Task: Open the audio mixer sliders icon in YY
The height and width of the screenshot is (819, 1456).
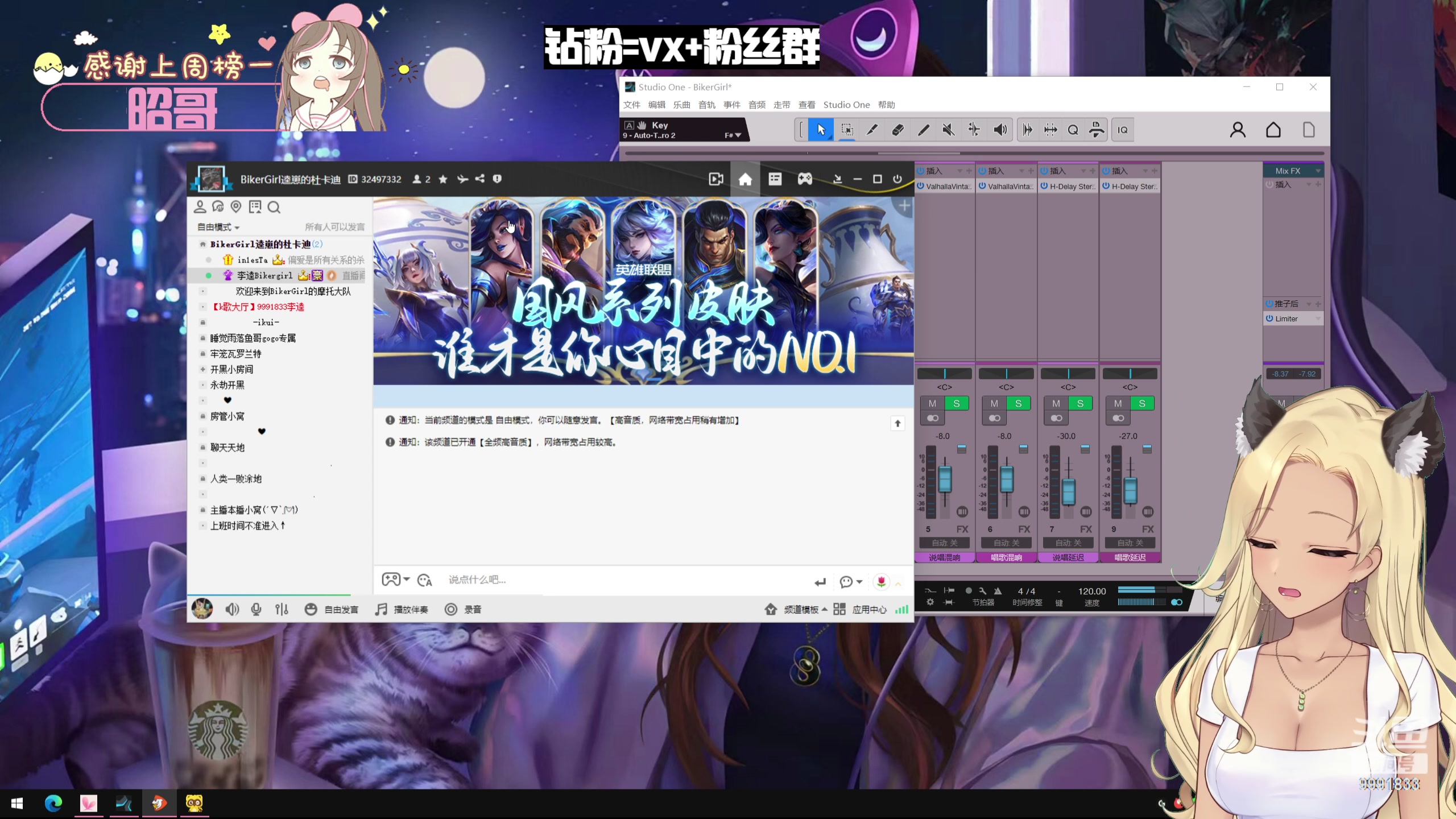Action: 282,610
